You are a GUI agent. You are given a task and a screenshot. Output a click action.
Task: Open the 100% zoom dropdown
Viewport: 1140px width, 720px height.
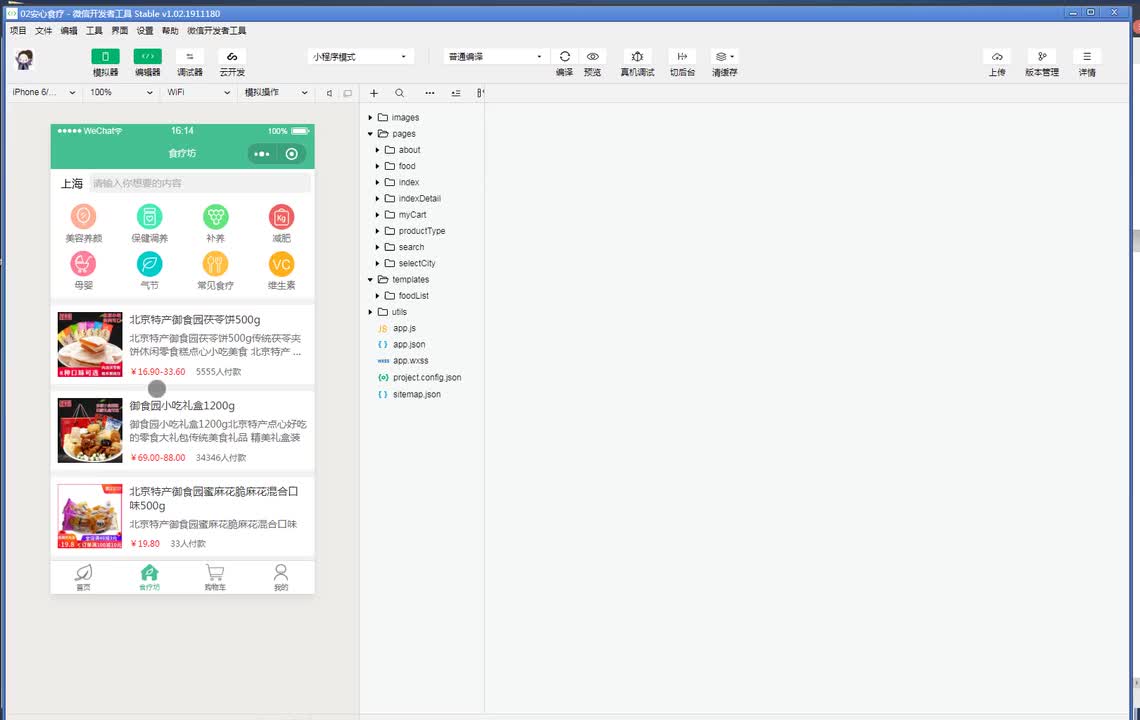121,92
